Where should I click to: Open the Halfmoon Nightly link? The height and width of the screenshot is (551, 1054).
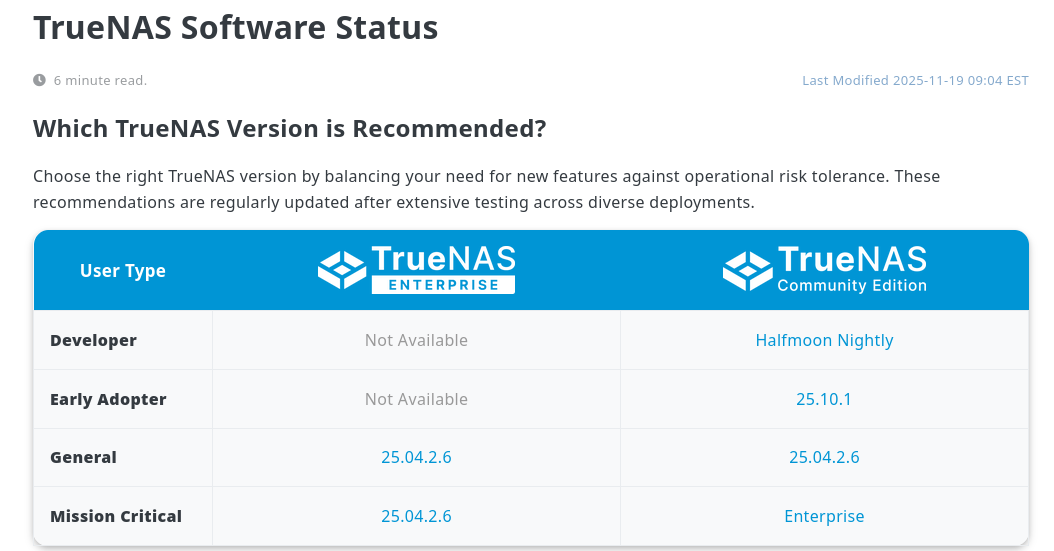pyautogui.click(x=824, y=340)
